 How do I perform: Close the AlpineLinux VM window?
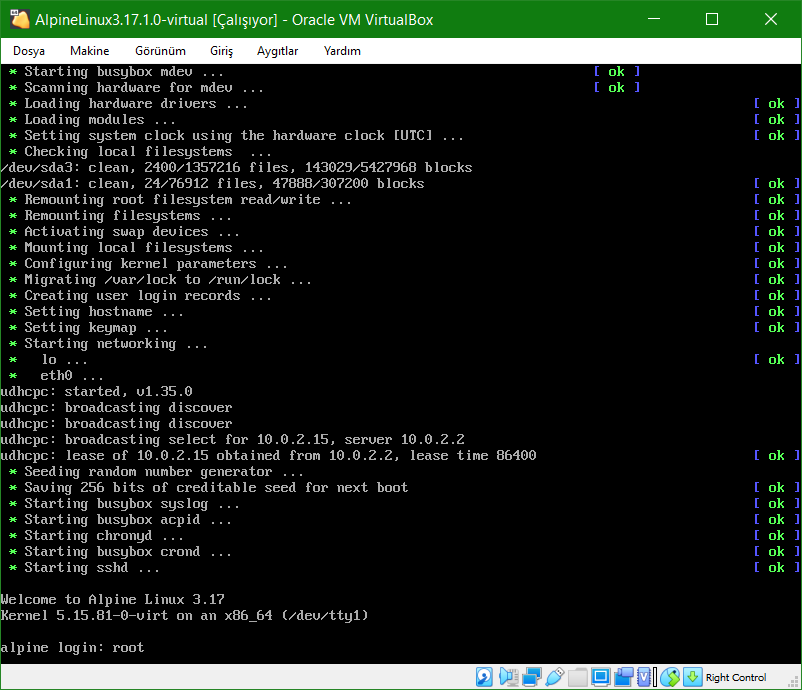click(x=771, y=19)
